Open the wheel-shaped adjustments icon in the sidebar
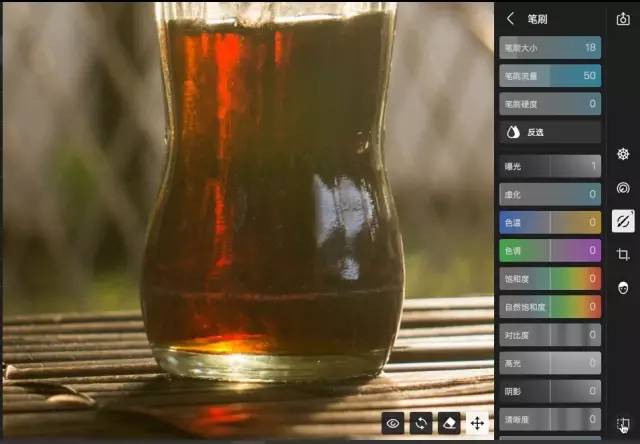 623,154
